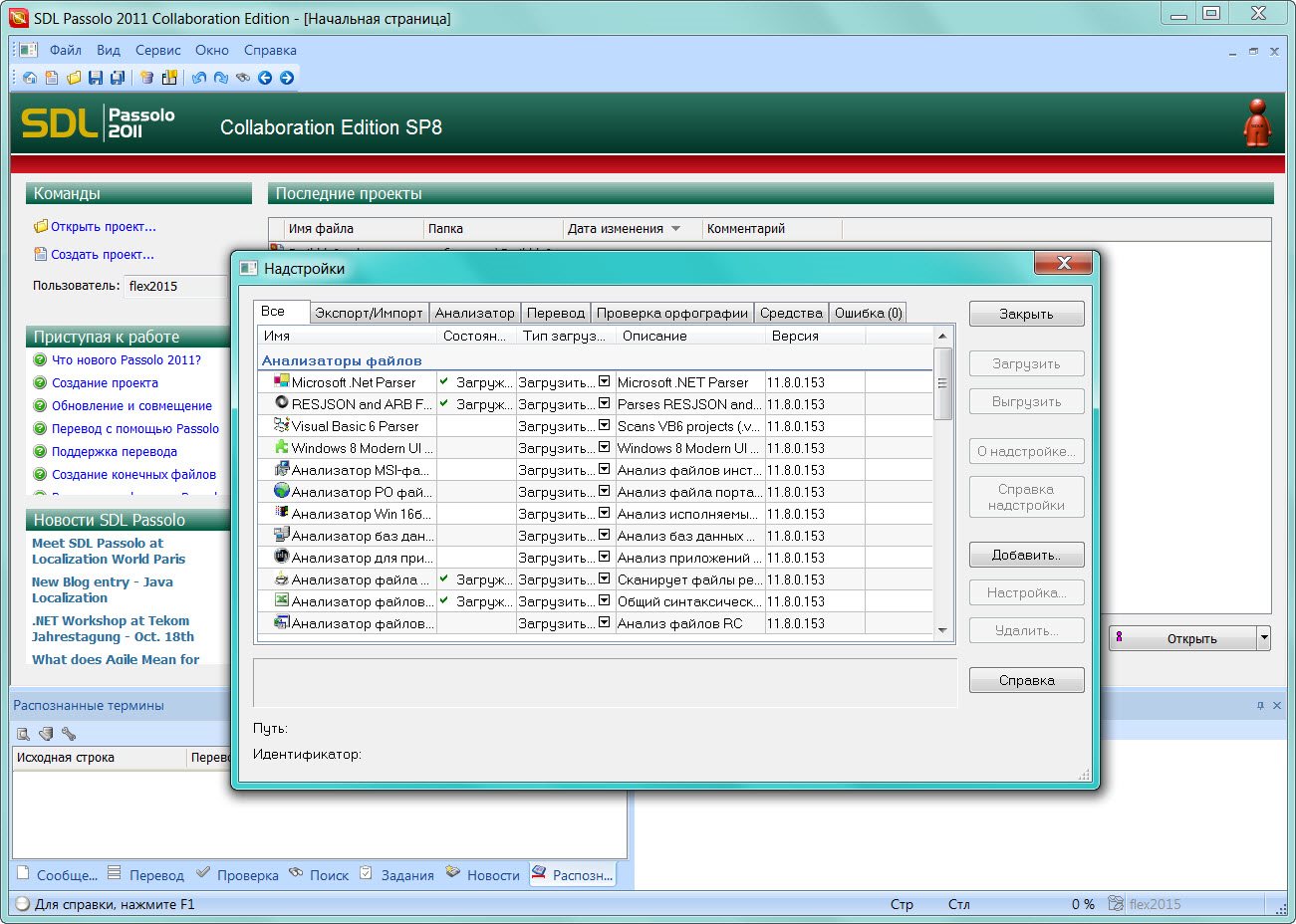The height and width of the screenshot is (924, 1296).
Task: Open load type dropdown for Visual Basic 6 Parser
Action: tap(604, 425)
